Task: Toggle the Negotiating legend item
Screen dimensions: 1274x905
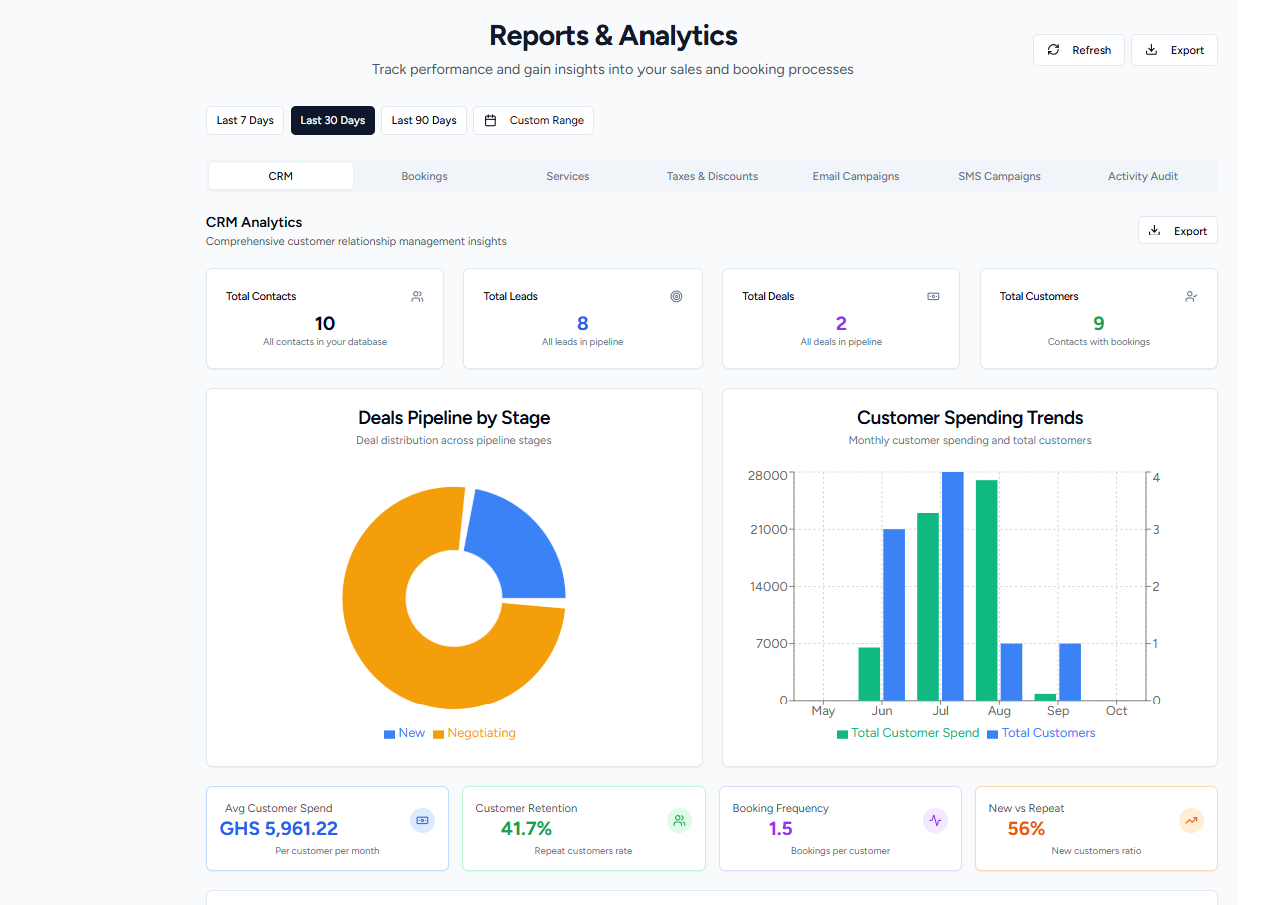Action: pyautogui.click(x=474, y=733)
